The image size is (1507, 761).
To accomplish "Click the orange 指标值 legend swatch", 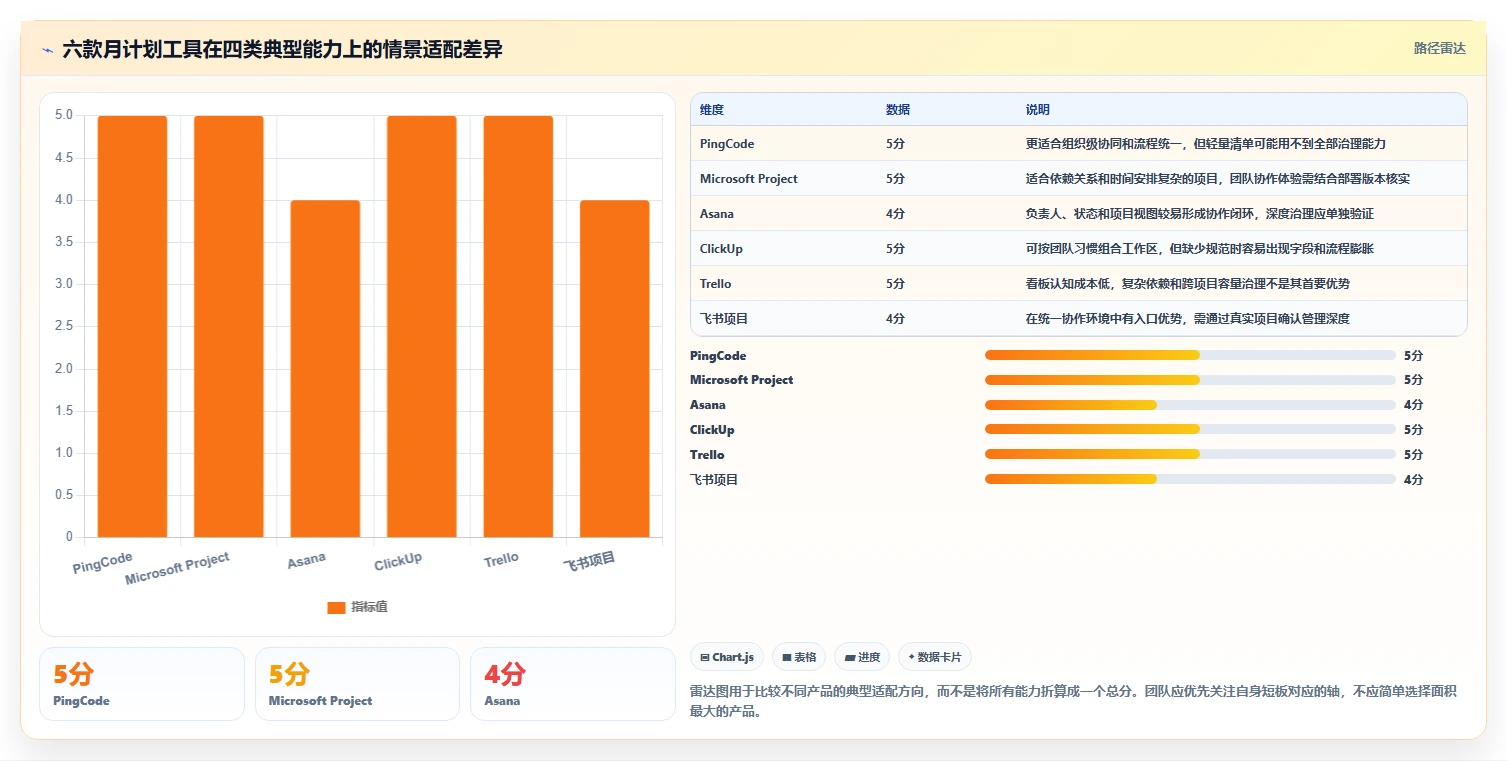I will [x=336, y=608].
